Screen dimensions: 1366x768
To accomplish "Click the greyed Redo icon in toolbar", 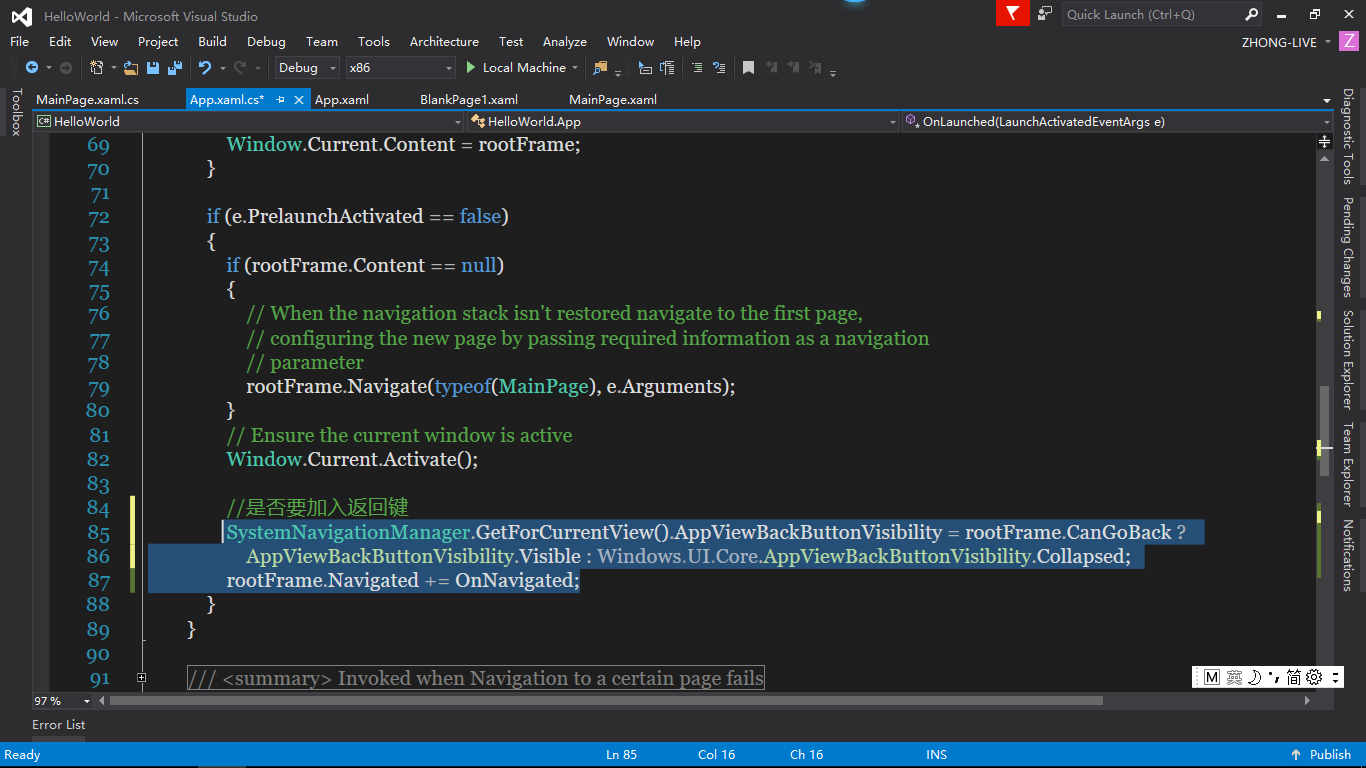I will [239, 68].
